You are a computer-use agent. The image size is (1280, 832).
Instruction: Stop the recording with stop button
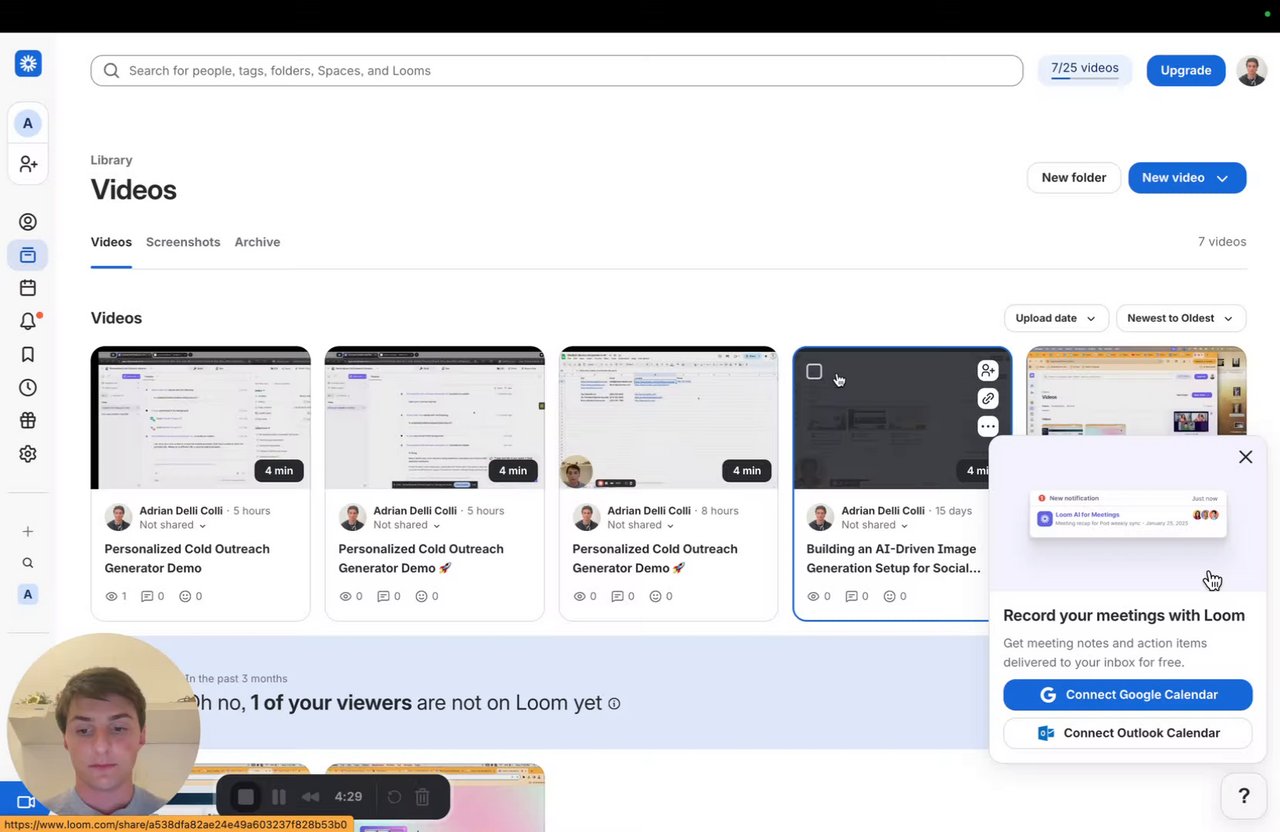tap(245, 797)
